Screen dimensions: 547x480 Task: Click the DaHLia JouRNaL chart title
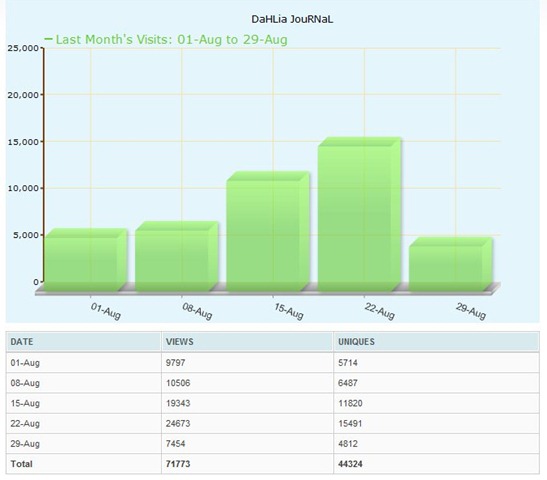click(292, 19)
